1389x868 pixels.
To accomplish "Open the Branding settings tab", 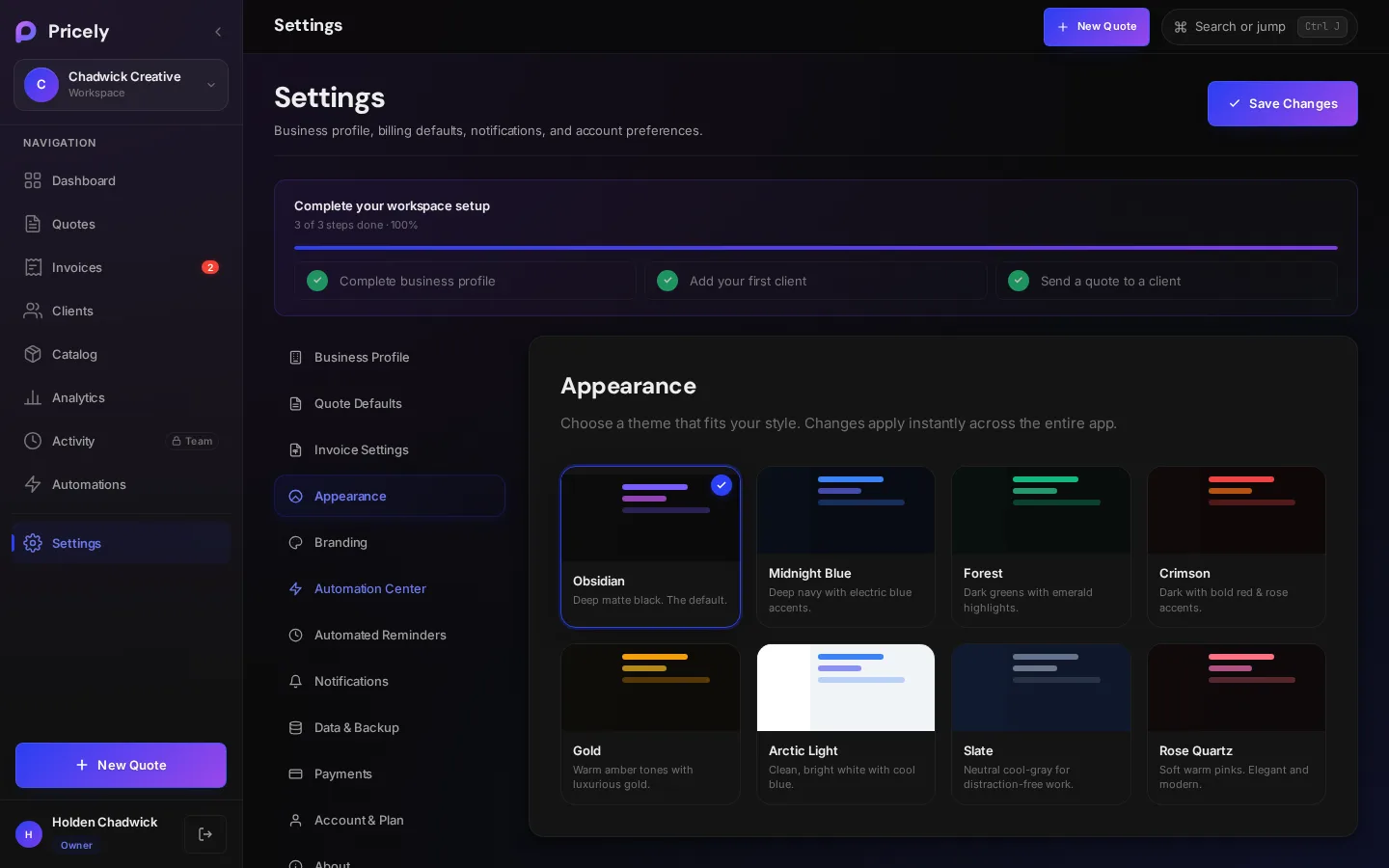I will pos(390,542).
